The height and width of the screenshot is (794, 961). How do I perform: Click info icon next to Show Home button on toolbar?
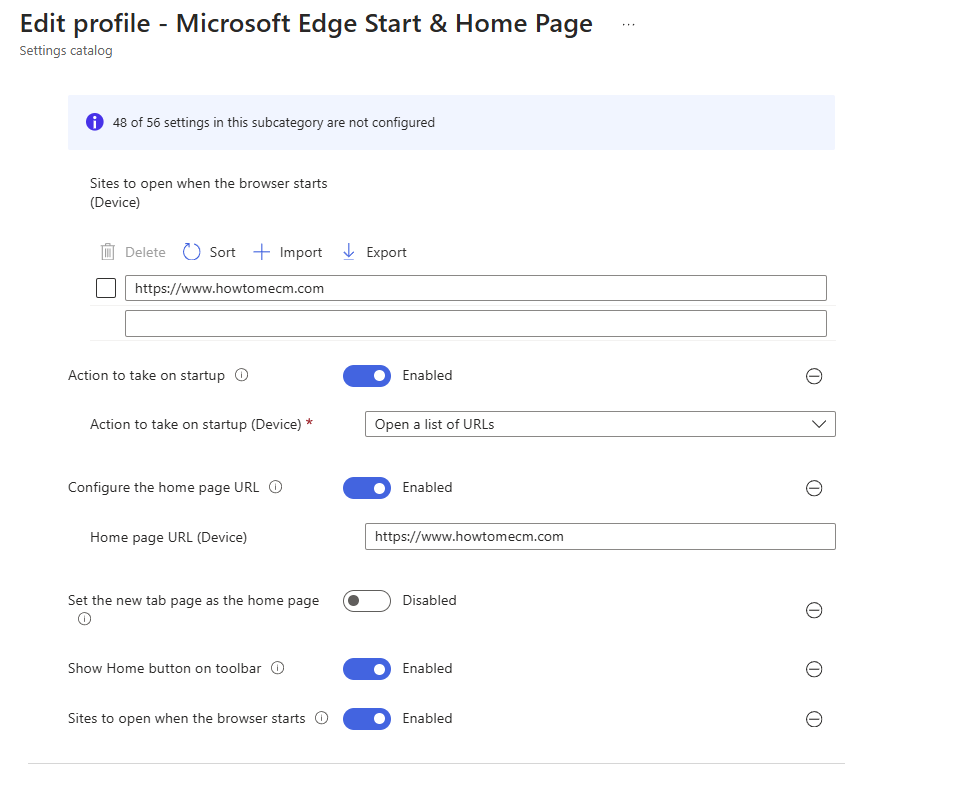tap(278, 668)
